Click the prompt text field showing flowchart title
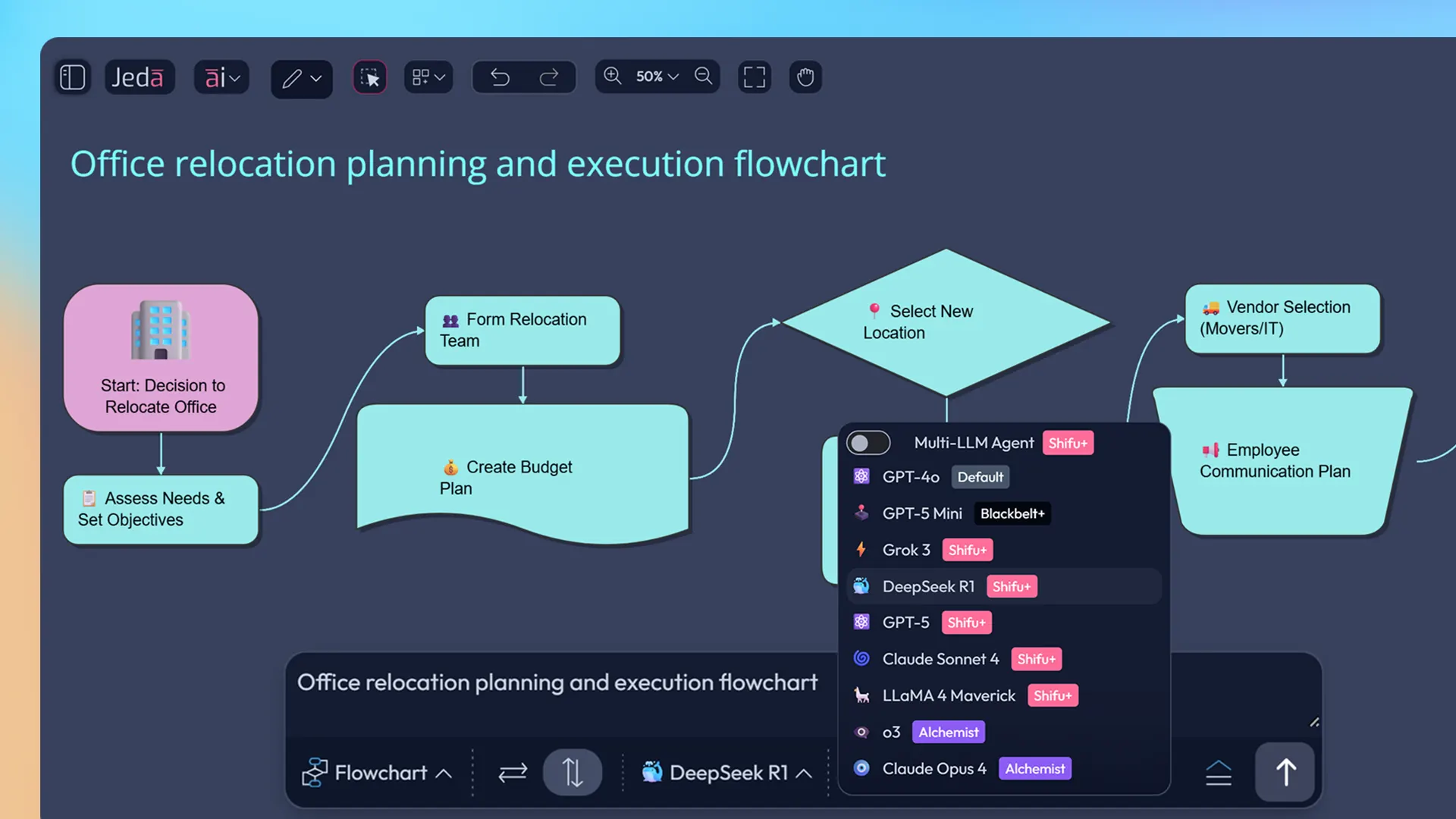 click(x=557, y=682)
